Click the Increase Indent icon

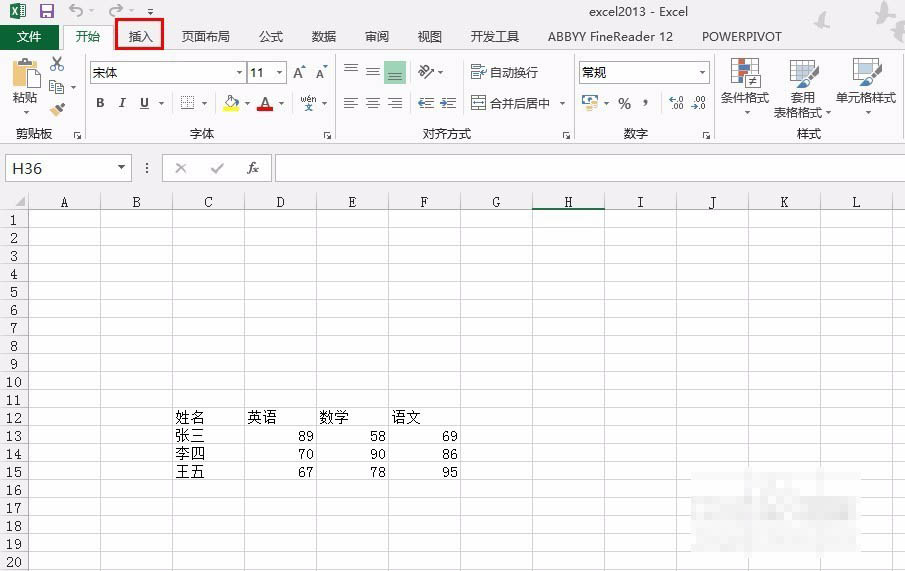pyautogui.click(x=449, y=103)
